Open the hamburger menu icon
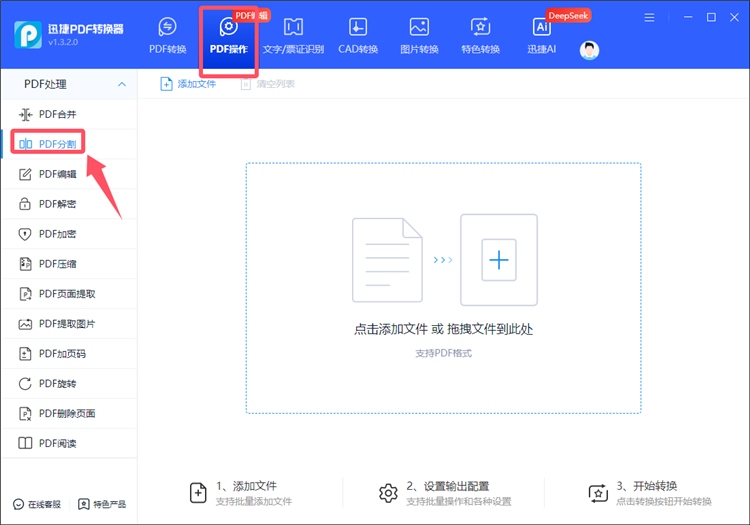The width and height of the screenshot is (750, 525). [649, 18]
